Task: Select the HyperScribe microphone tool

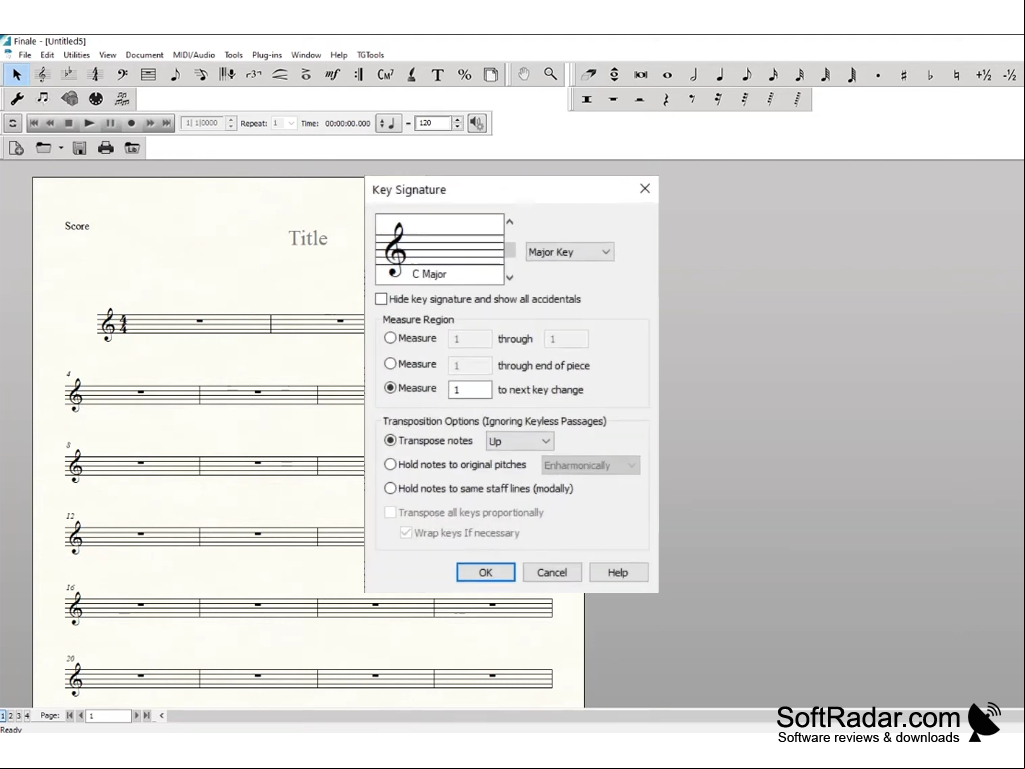Action: [x=227, y=75]
